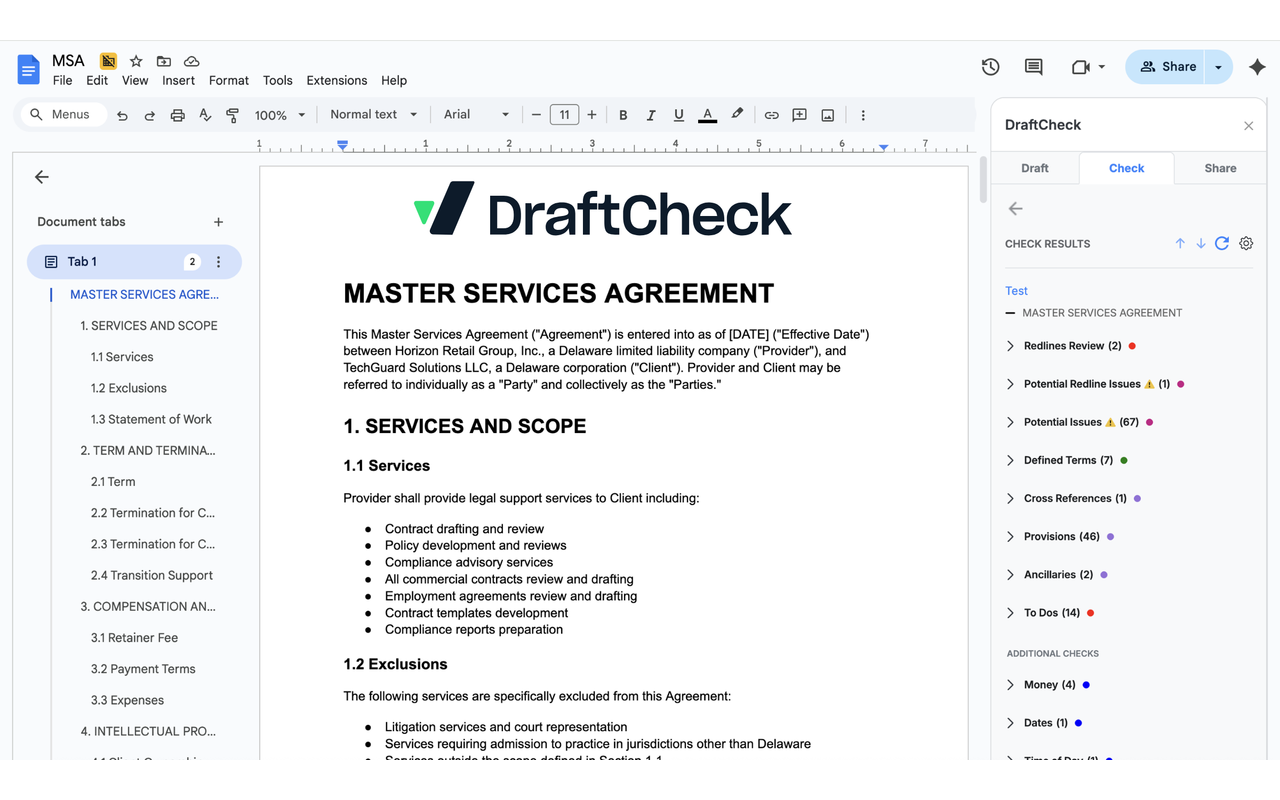The image size is (1280, 800).
Task: Expand Redlines Review (2)
Action: (1010, 346)
